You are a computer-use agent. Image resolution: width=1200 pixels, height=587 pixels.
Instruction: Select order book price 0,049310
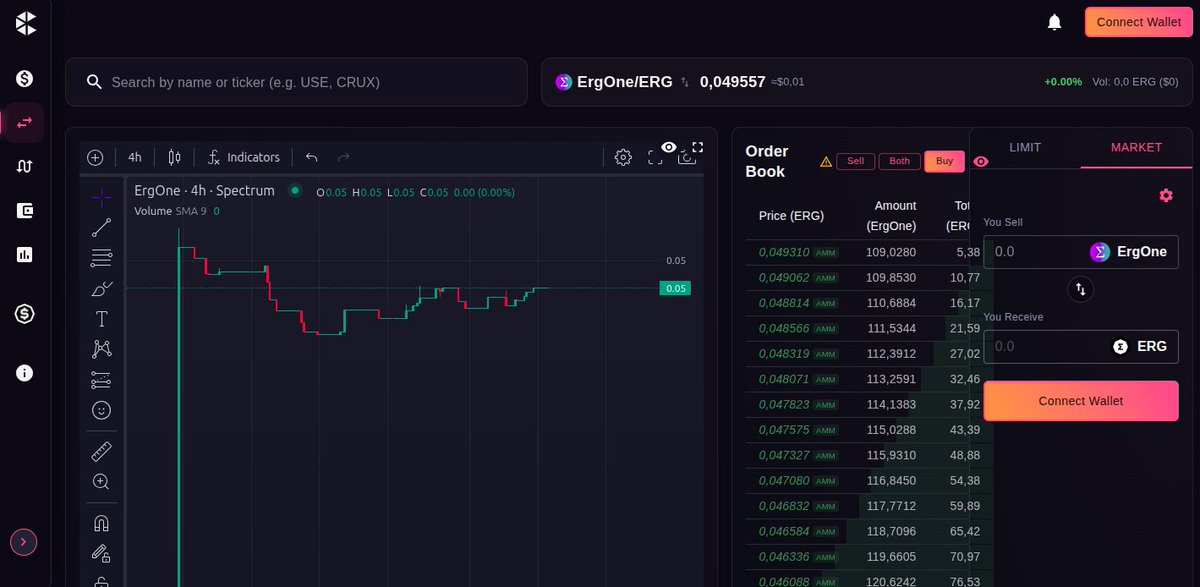(783, 252)
